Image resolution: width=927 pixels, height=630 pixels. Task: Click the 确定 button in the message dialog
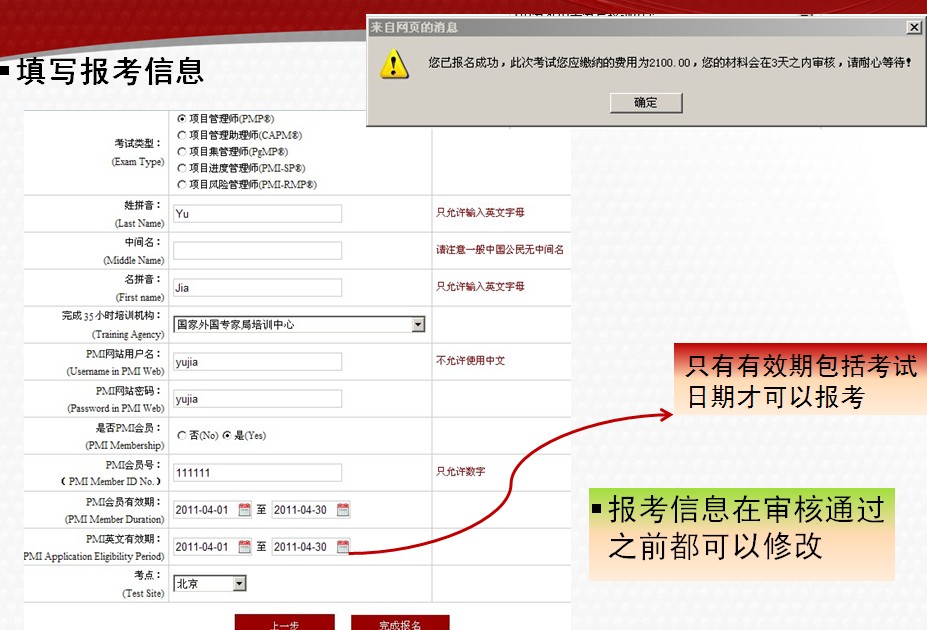(x=645, y=103)
